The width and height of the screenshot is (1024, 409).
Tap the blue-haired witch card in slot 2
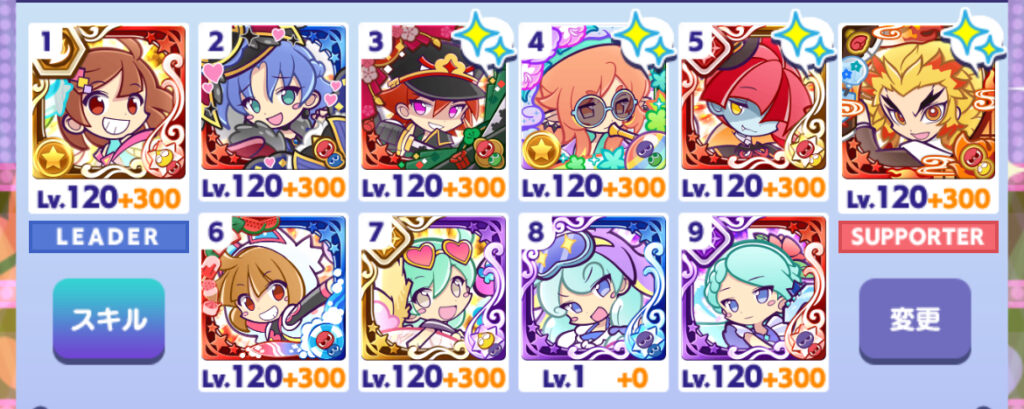pos(273,98)
